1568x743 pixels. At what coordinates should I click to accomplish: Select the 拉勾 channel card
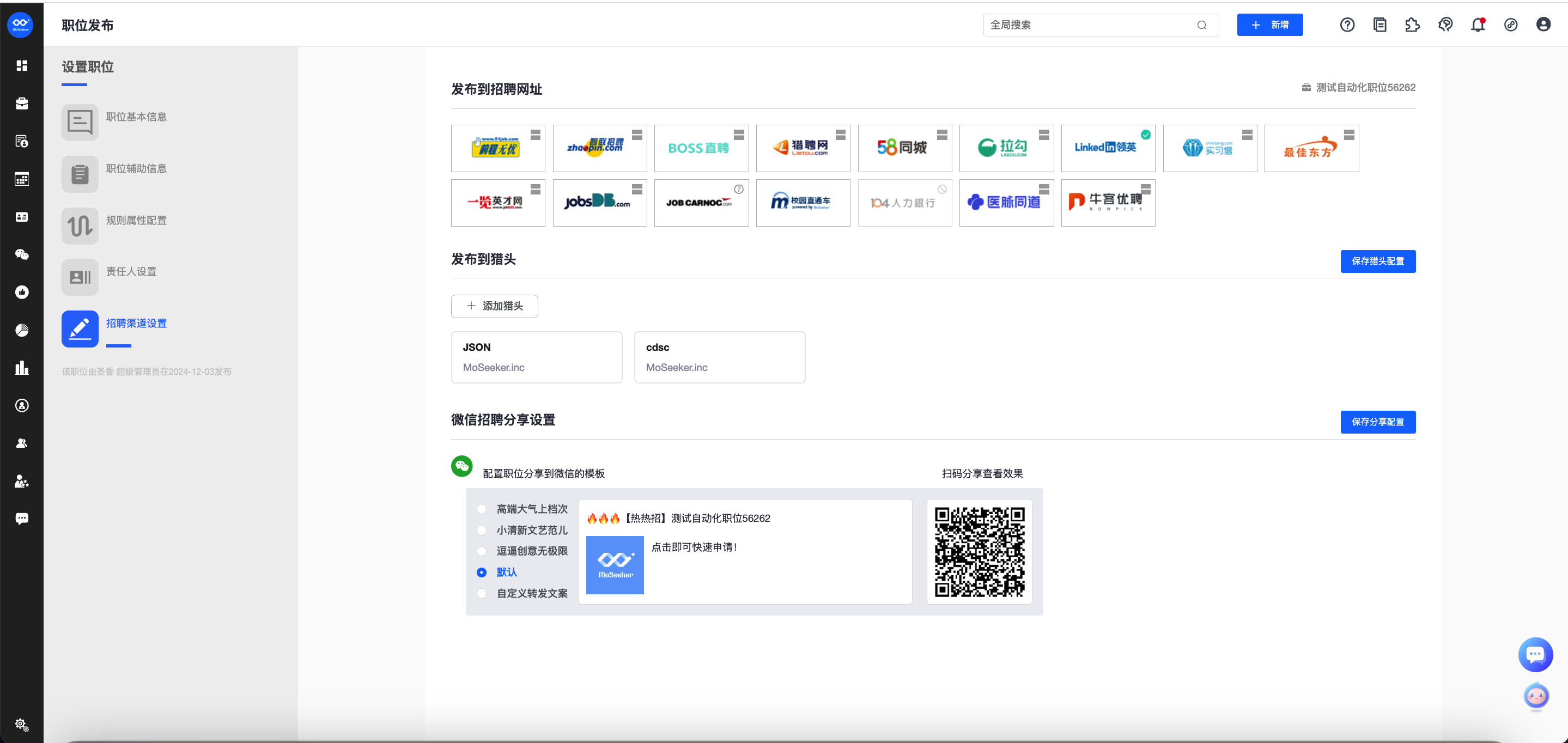[x=1006, y=149]
